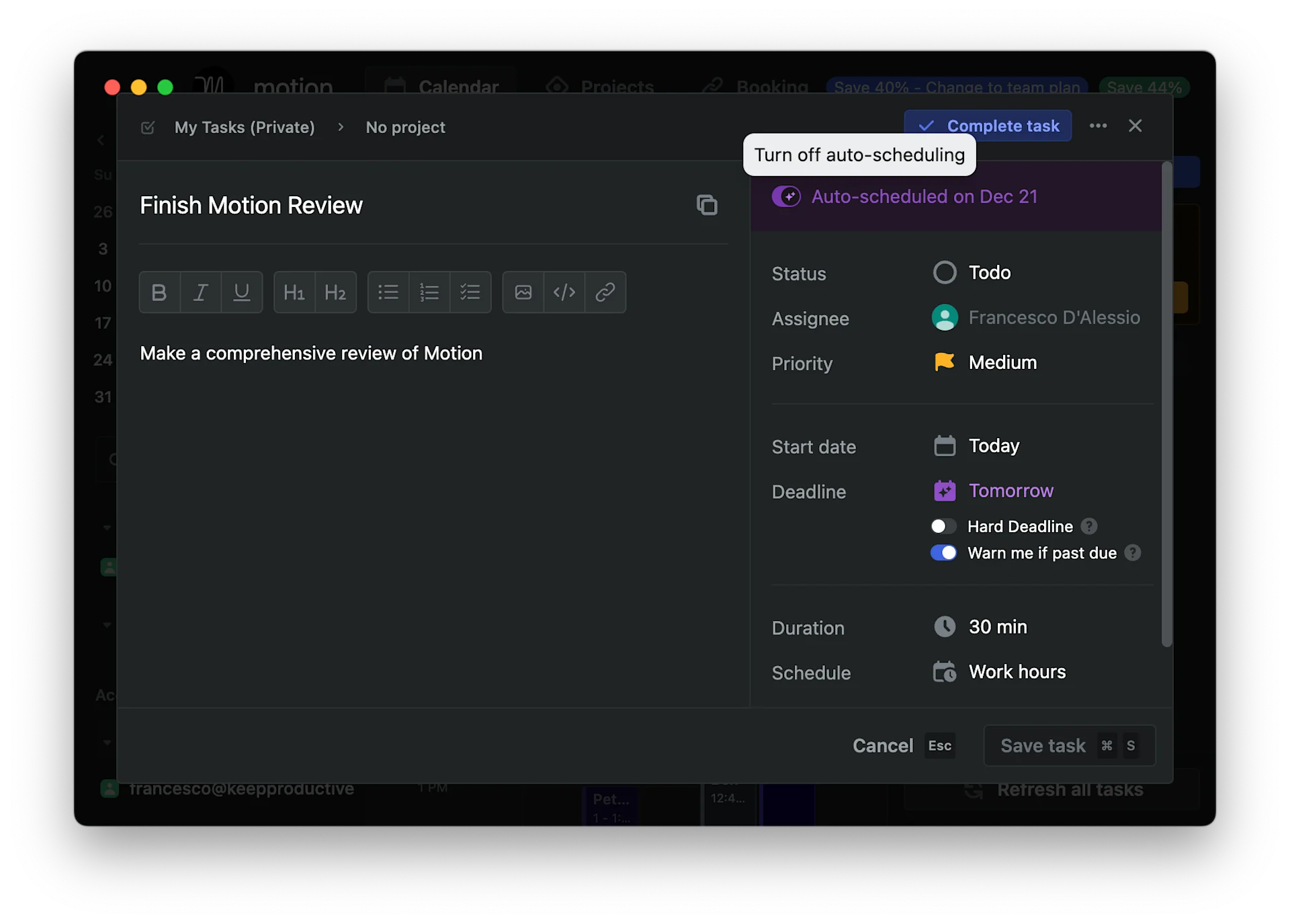Image resolution: width=1290 pixels, height=924 pixels.
Task: Turn off the auto-scheduling toggle
Action: click(x=786, y=196)
